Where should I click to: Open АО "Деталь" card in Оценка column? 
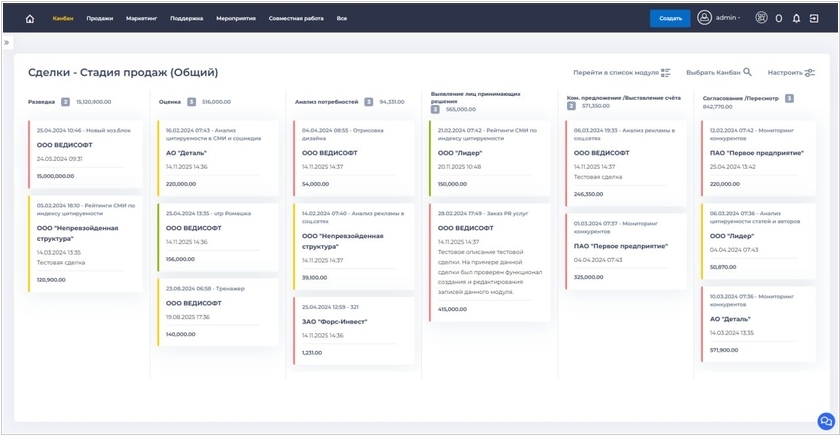pyautogui.click(x=187, y=152)
